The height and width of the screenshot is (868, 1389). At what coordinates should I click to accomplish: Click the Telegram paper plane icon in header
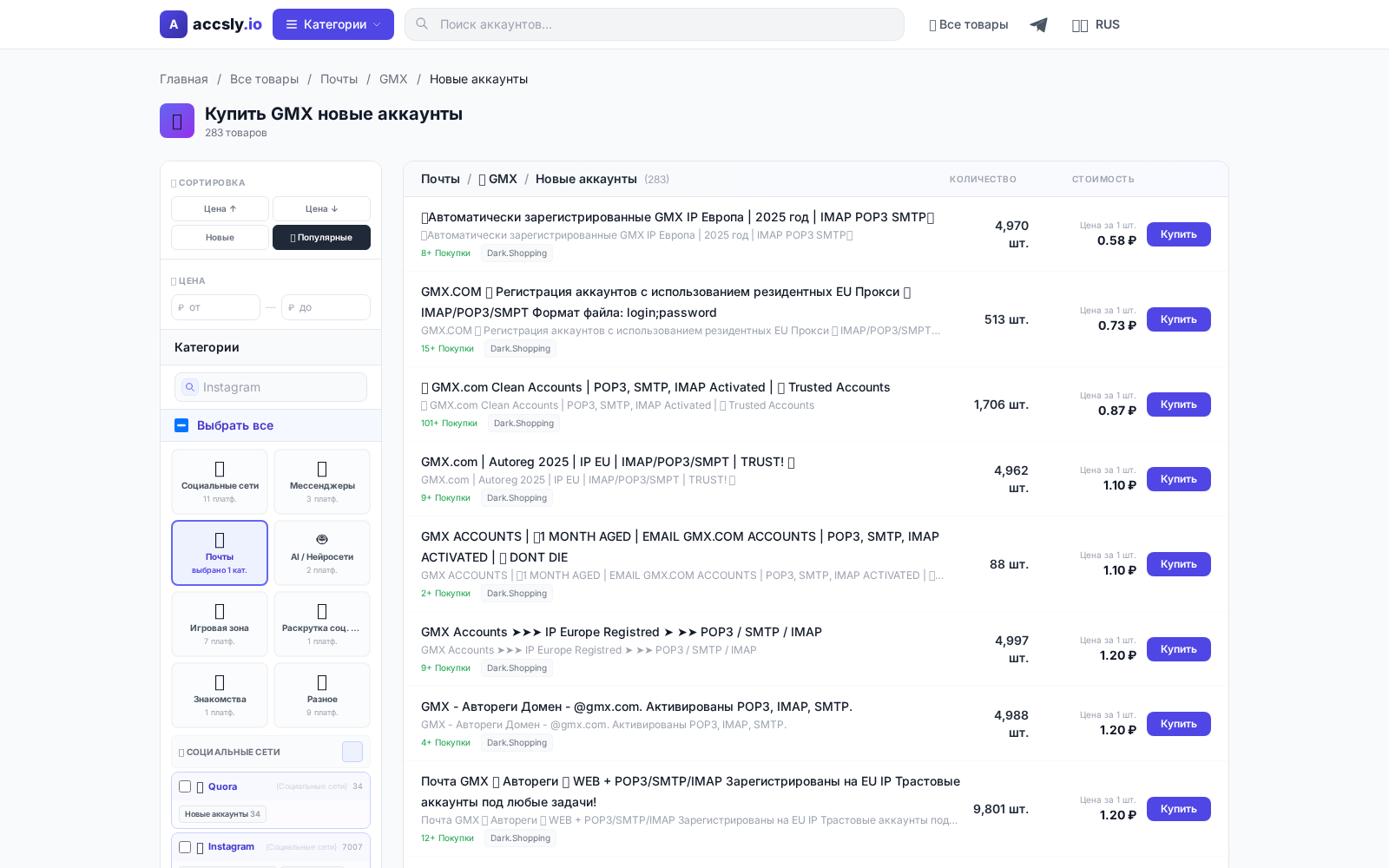(1039, 24)
